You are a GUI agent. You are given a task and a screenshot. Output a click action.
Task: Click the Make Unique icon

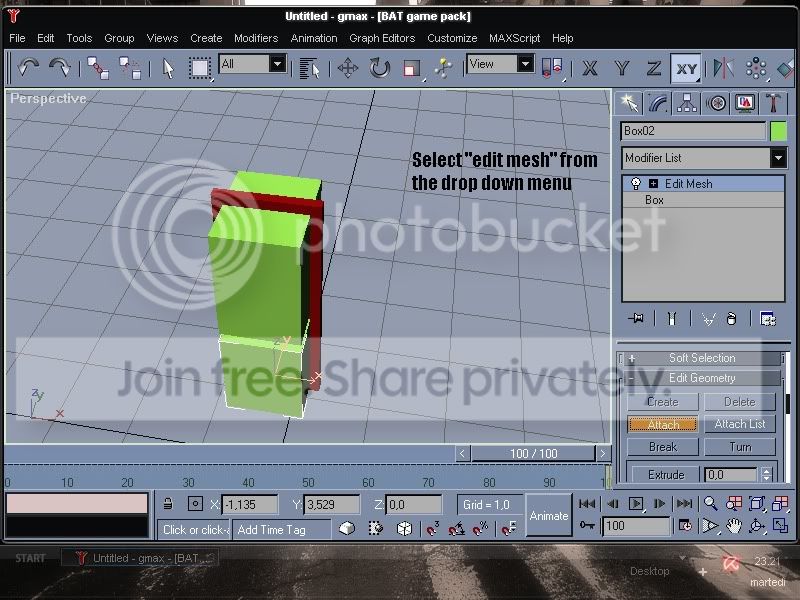coord(708,319)
